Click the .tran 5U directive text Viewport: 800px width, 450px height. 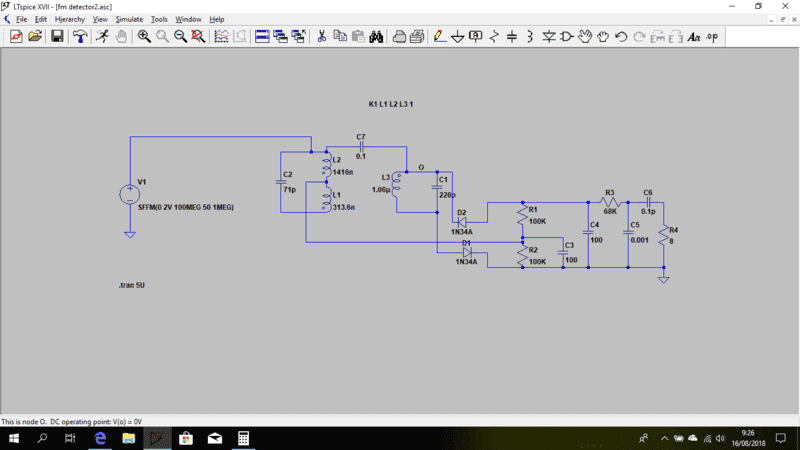coord(131,285)
